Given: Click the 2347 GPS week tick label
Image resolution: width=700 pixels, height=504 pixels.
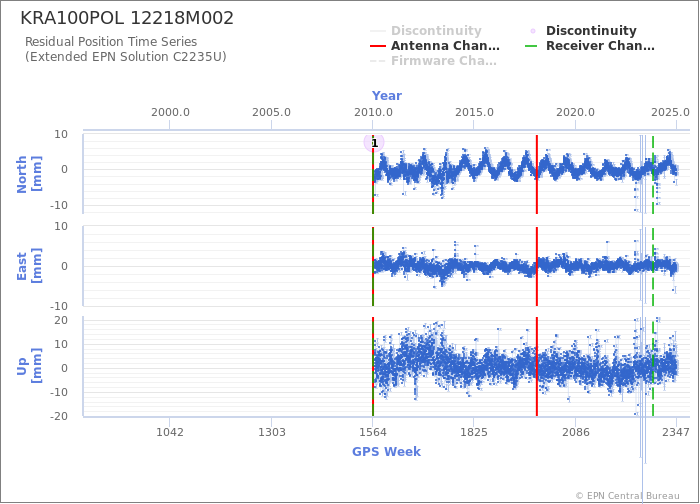Looking at the screenshot, I should coord(676,432).
